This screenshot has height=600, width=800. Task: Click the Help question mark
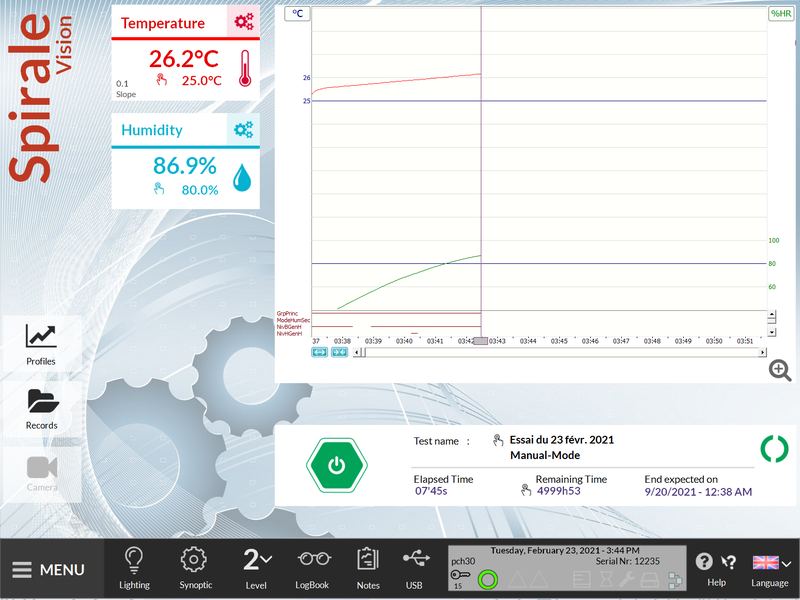[705, 563]
